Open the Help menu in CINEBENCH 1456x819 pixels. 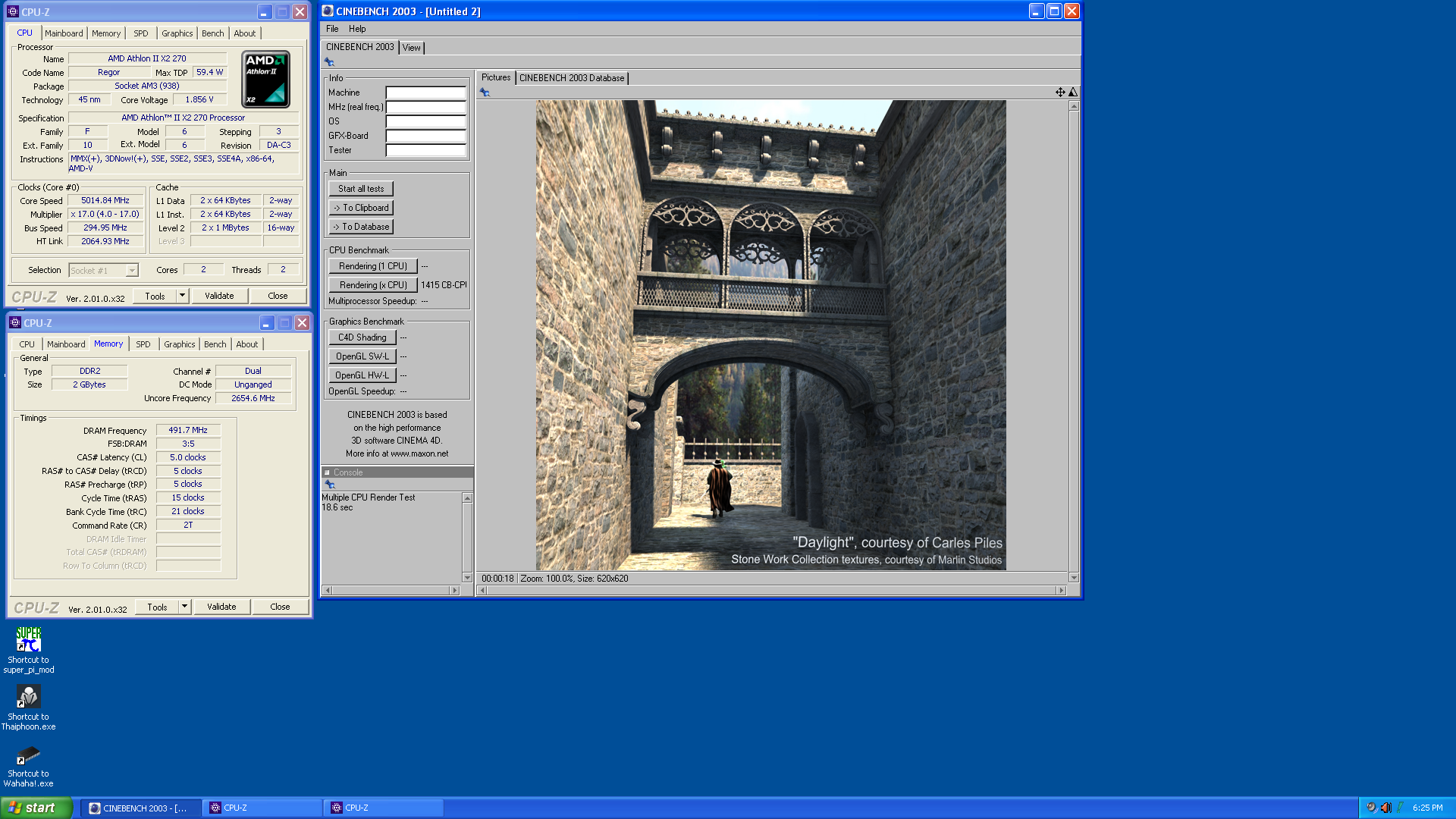[x=357, y=29]
